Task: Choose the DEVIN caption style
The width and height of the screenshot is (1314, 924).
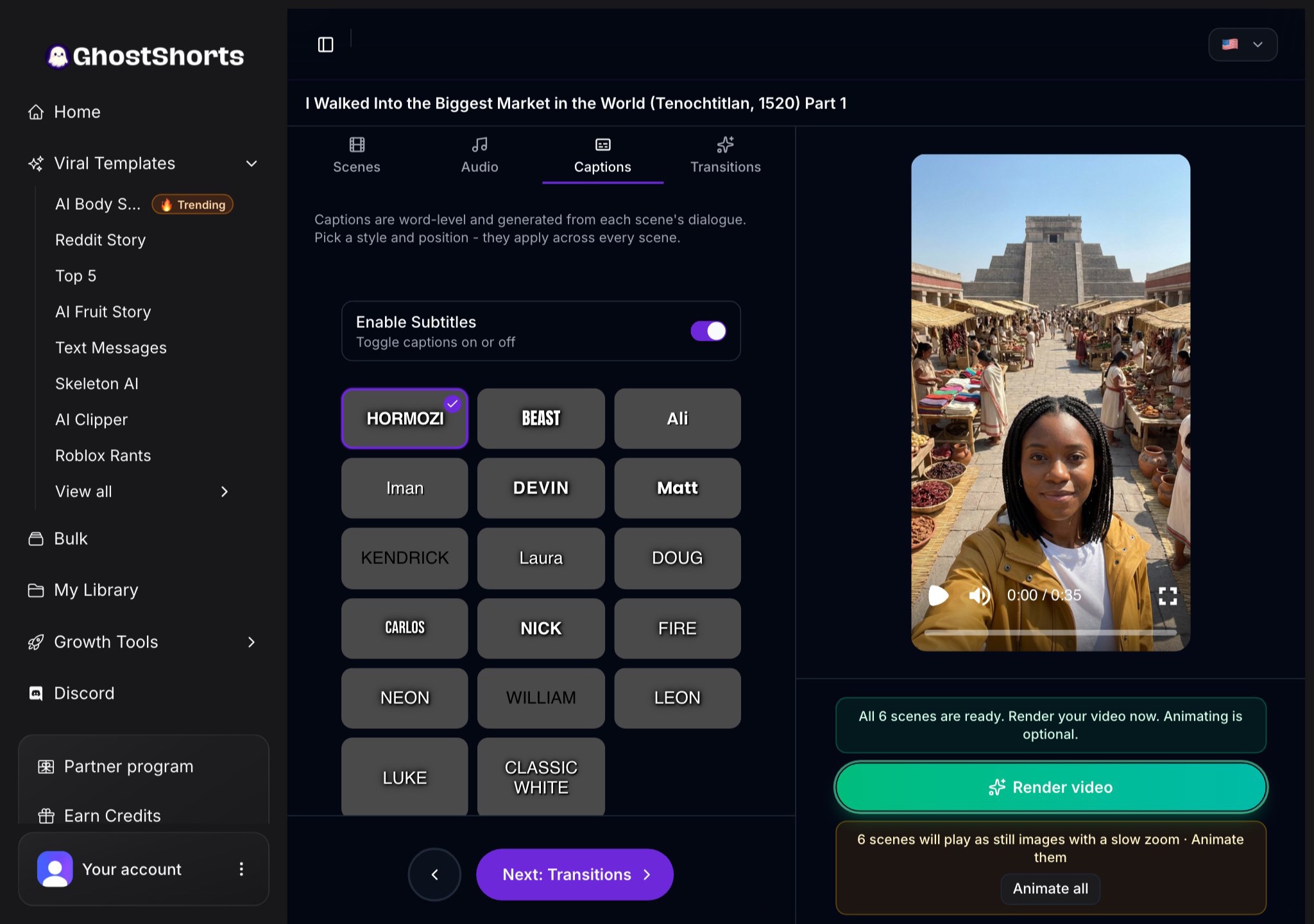Action: point(541,488)
